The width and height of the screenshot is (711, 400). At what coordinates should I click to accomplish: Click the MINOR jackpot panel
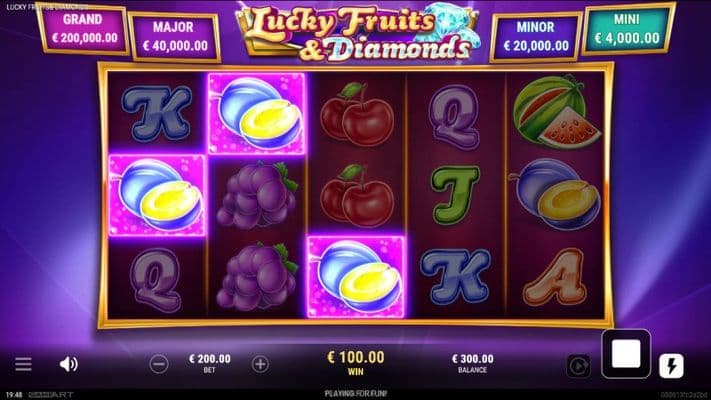[x=536, y=37]
